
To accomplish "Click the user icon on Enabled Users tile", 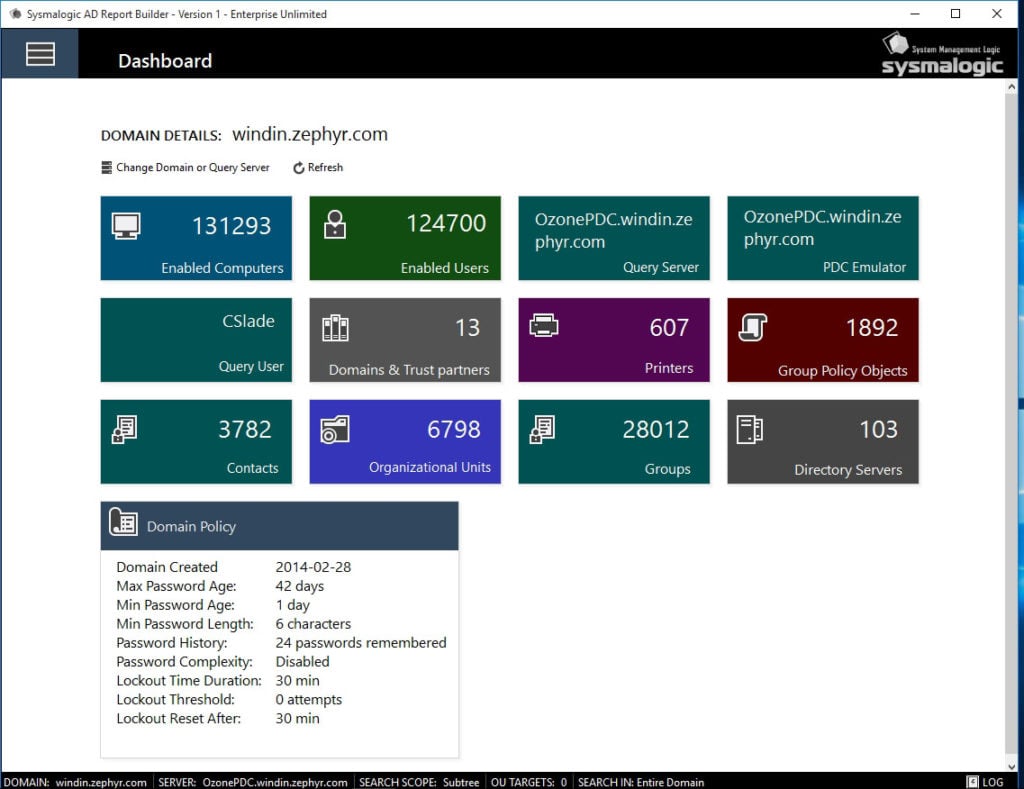I will point(335,224).
